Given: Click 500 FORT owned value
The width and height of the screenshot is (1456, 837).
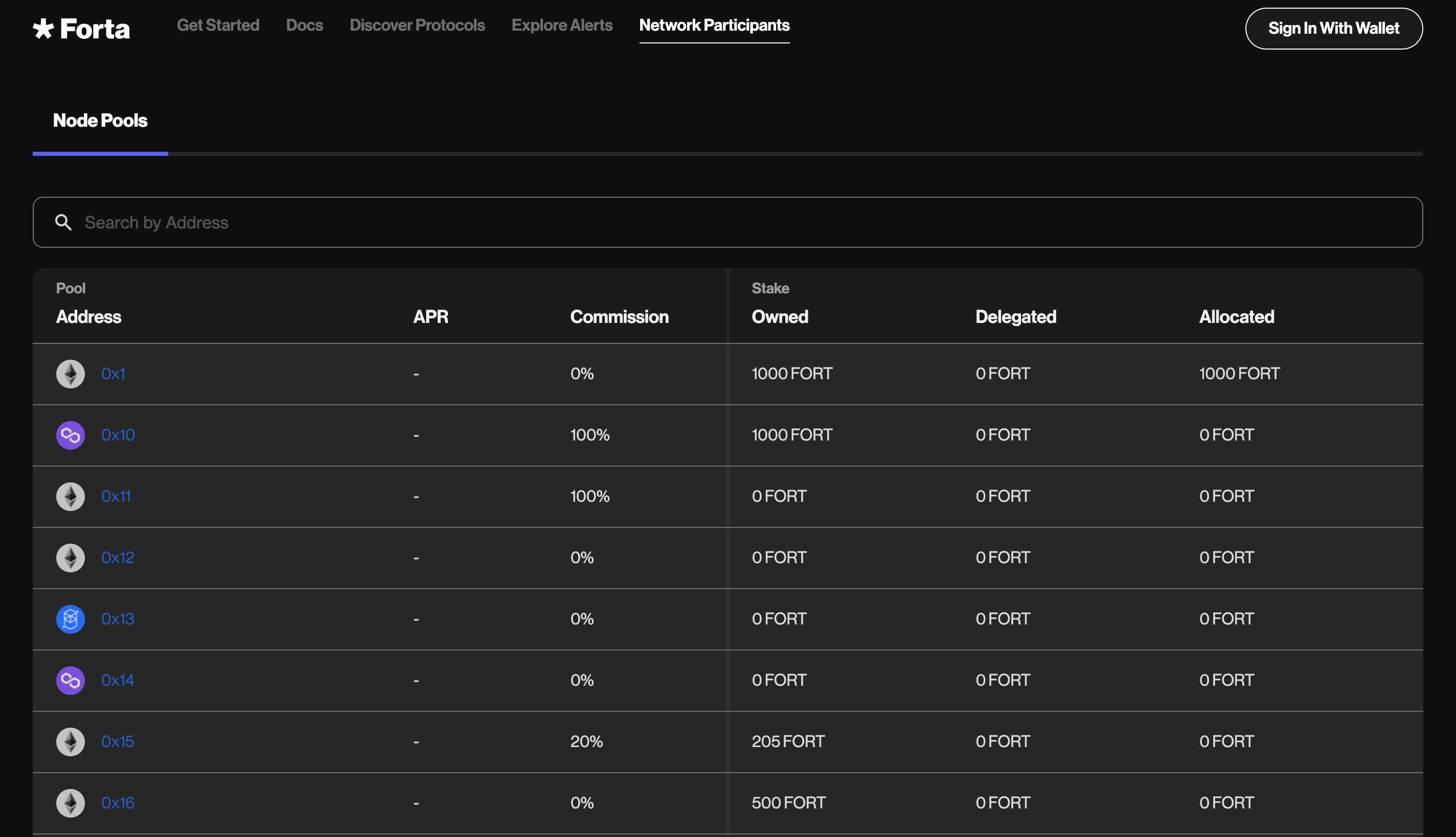Looking at the screenshot, I should coord(788,803).
